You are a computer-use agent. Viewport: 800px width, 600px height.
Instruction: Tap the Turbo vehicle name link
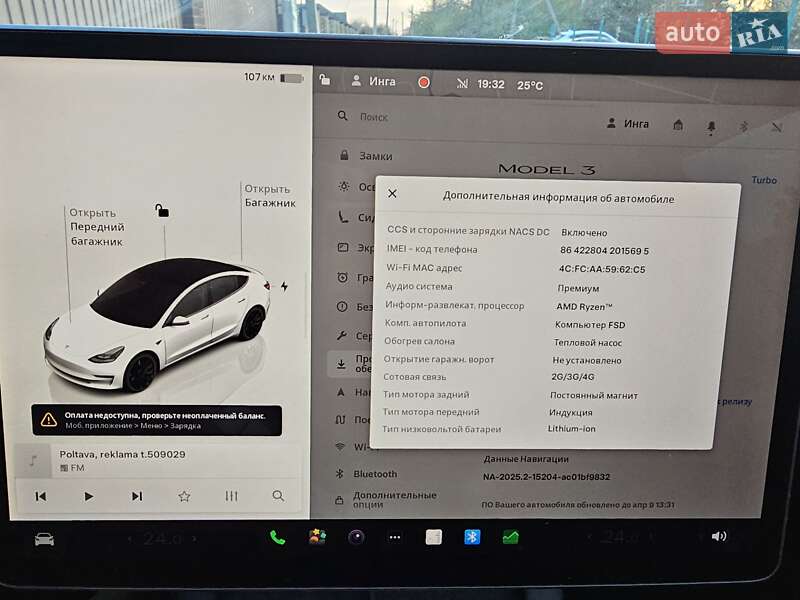coord(764,180)
